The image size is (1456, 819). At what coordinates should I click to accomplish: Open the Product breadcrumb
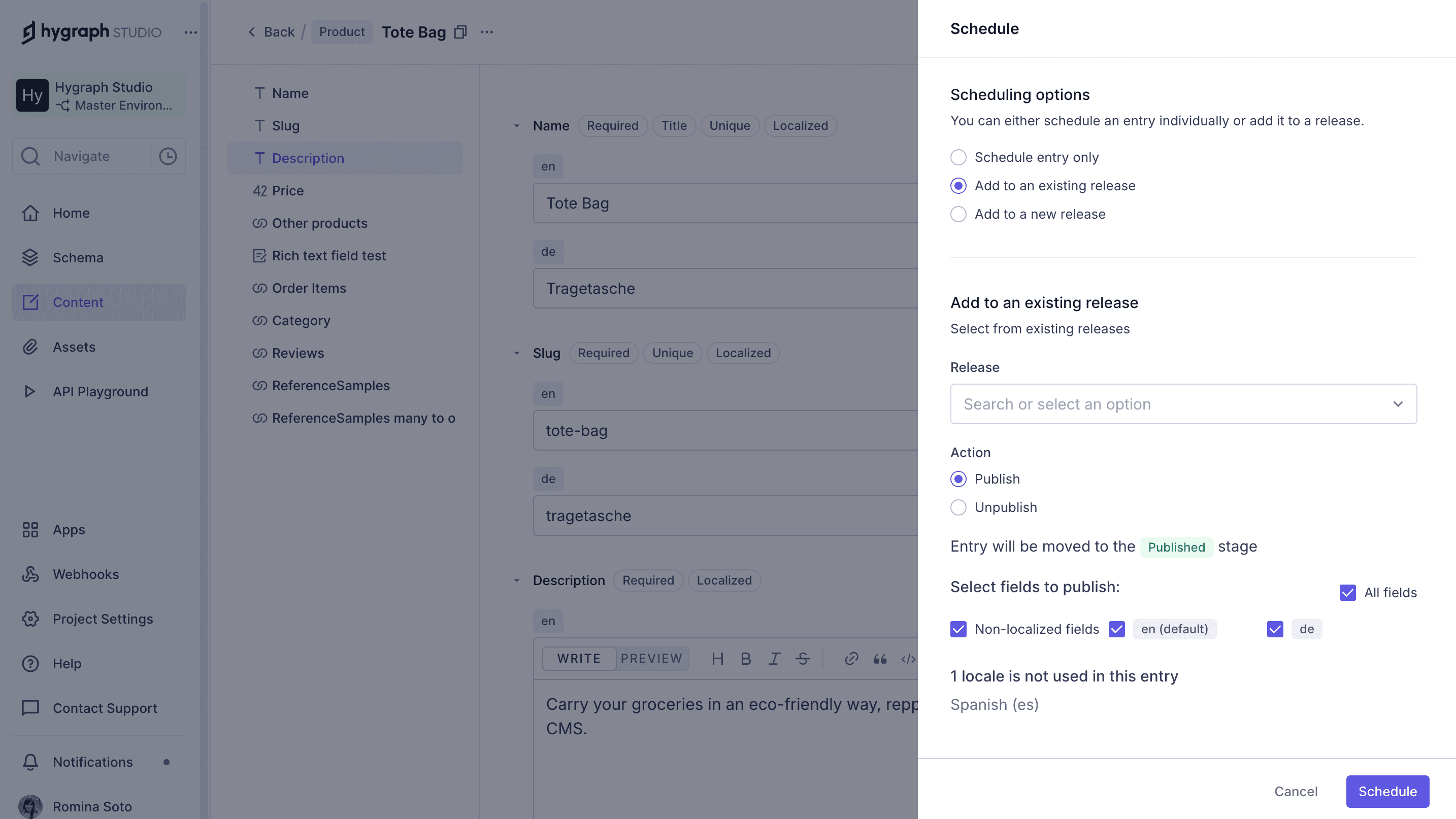[x=341, y=32]
